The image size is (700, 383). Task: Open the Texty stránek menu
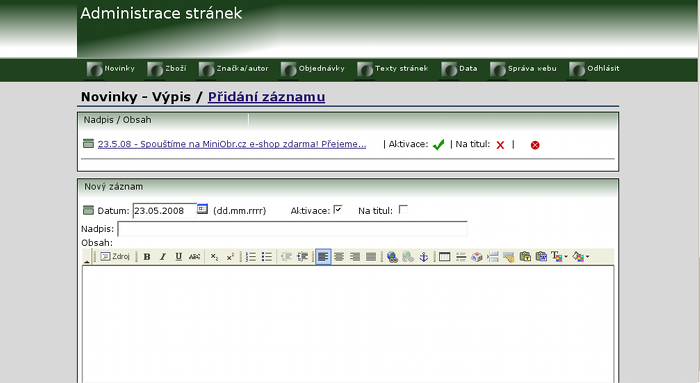392,69
